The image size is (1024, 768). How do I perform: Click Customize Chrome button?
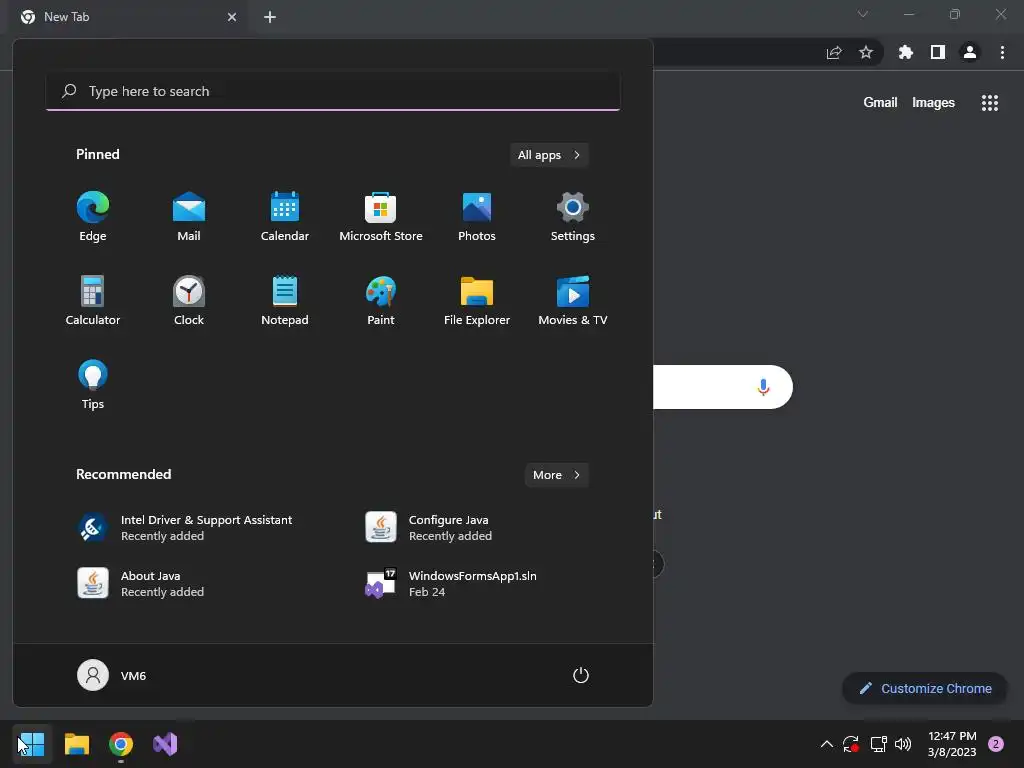click(x=925, y=688)
